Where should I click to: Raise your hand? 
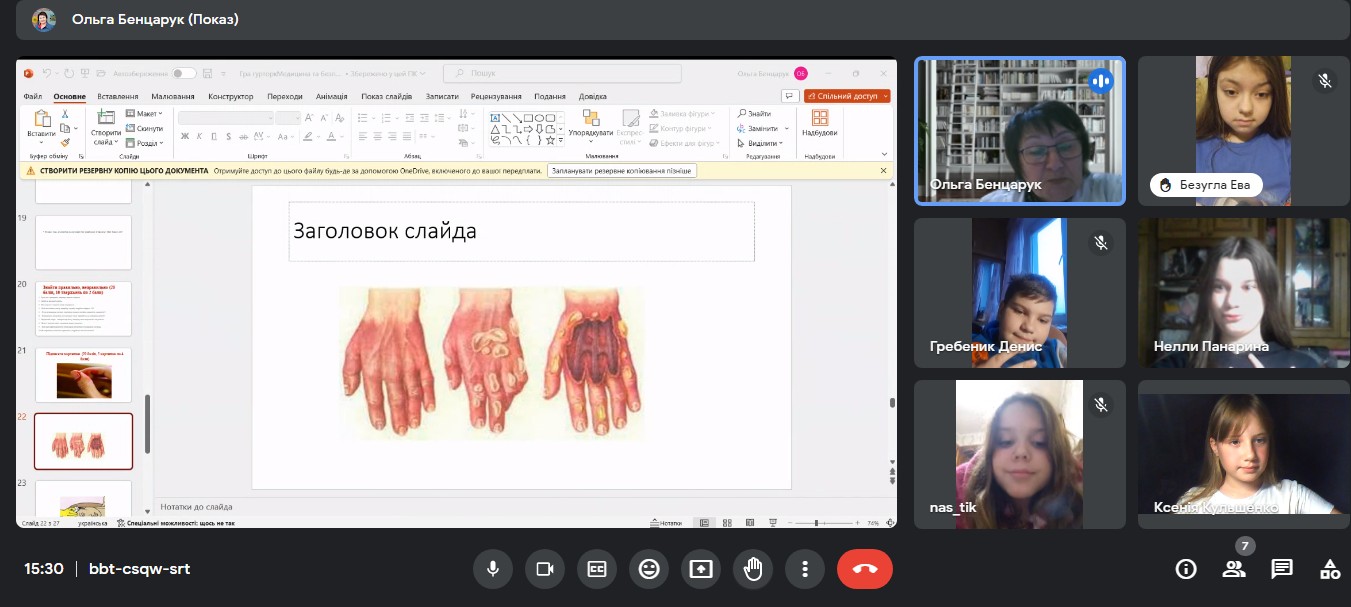coord(753,569)
